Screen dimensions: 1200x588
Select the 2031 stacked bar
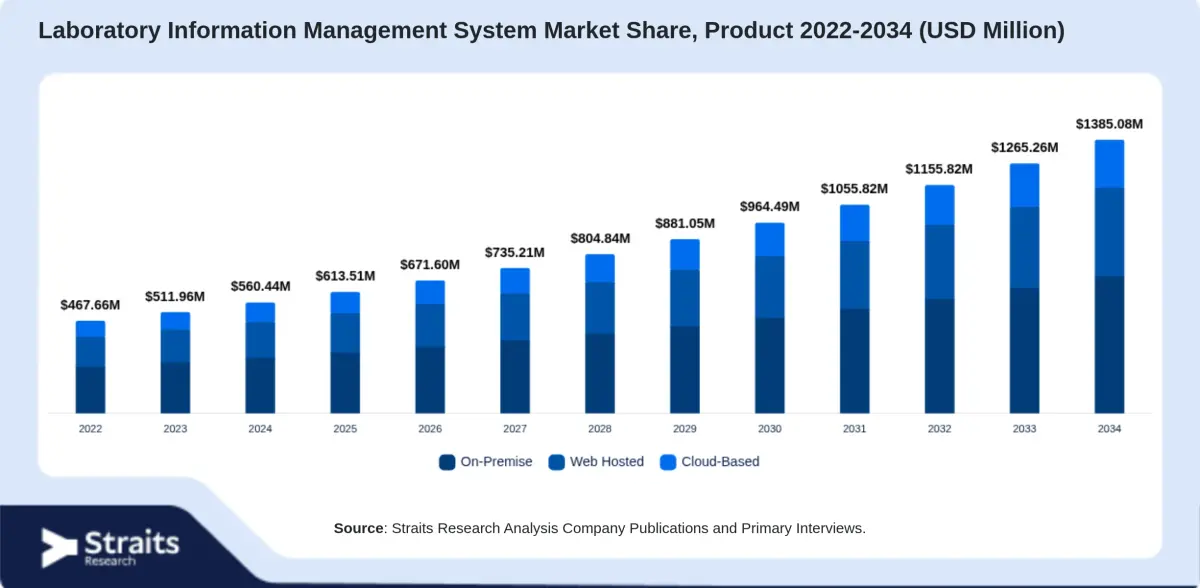pyautogui.click(x=855, y=309)
